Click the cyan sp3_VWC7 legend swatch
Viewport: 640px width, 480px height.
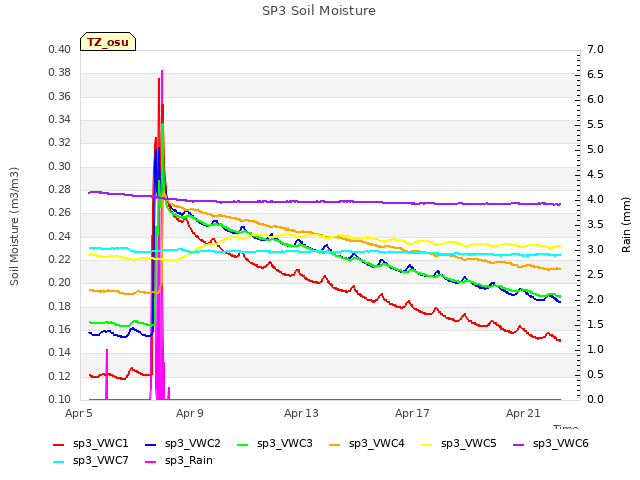tap(59, 462)
